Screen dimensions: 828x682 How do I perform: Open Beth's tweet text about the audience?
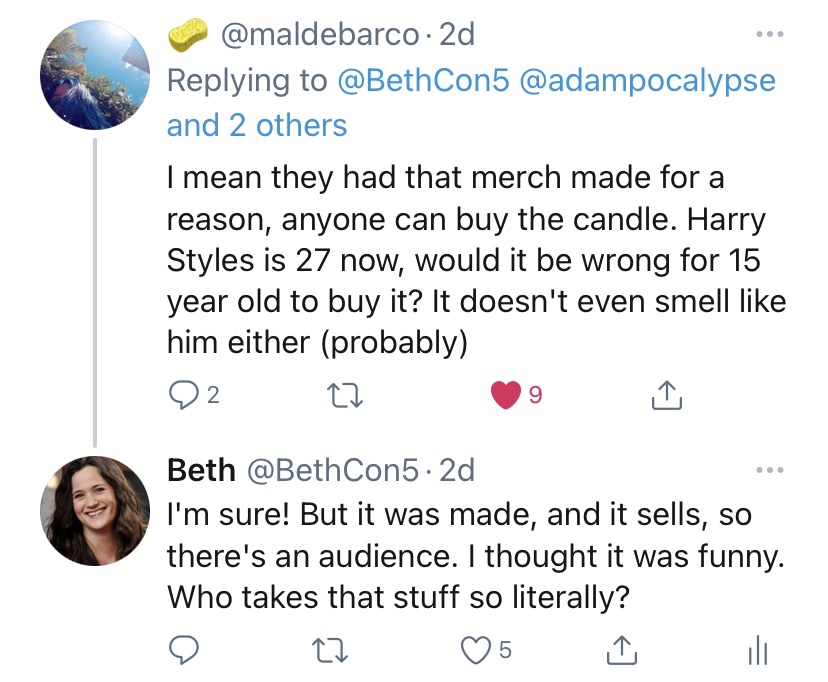(x=458, y=556)
